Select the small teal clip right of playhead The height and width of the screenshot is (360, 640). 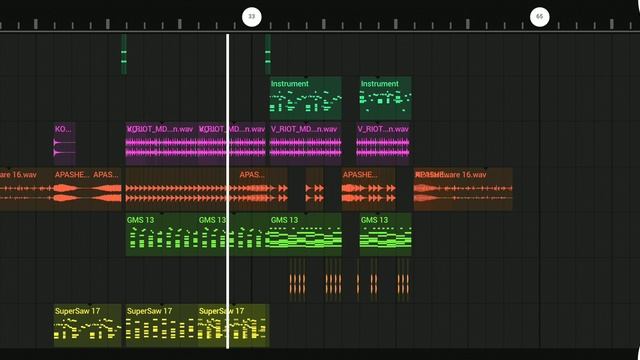[x=268, y=54]
